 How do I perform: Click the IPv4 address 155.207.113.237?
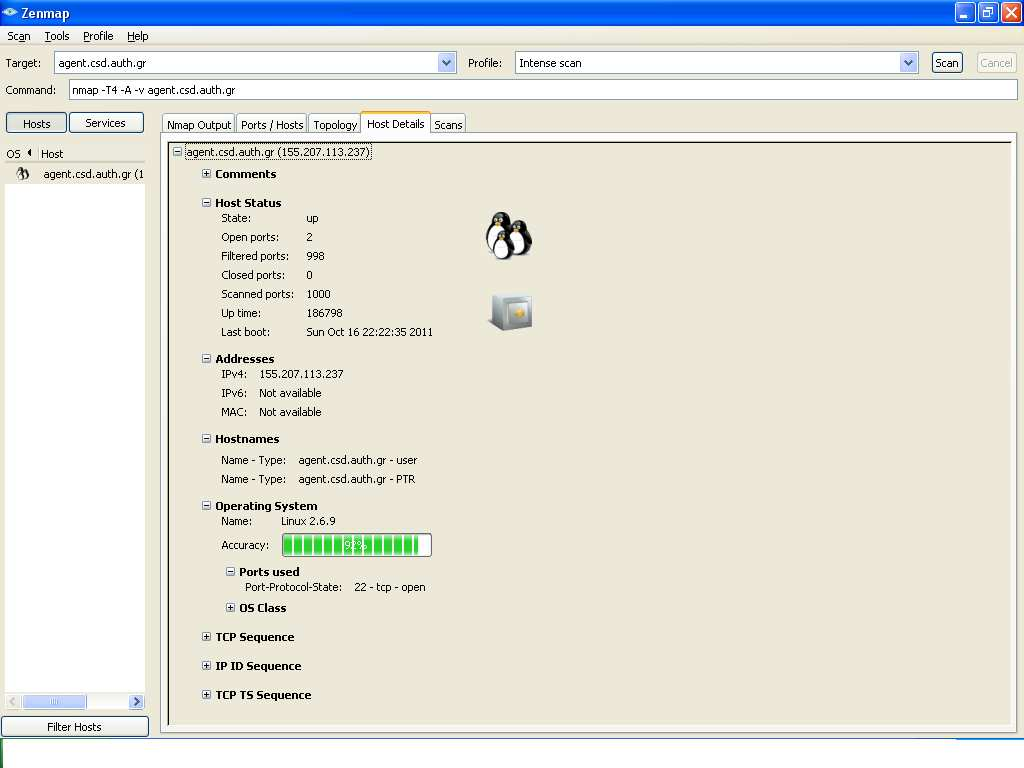coord(301,374)
